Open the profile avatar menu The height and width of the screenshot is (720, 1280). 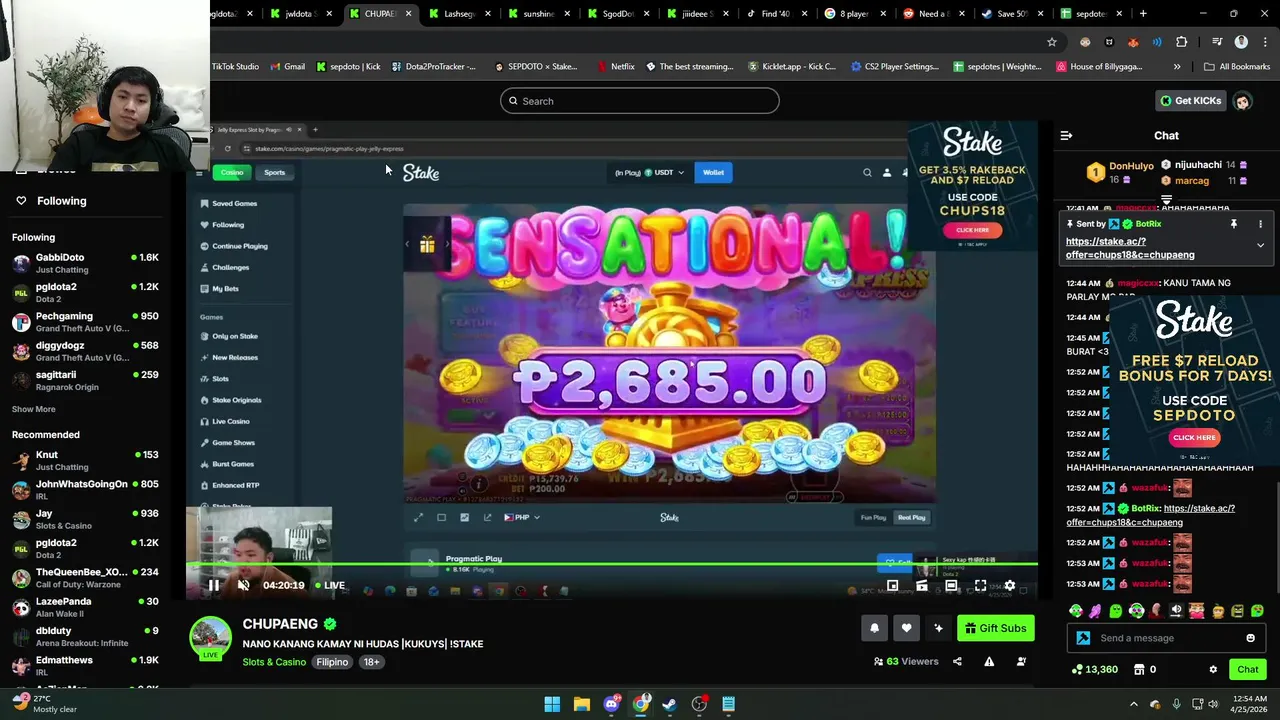pos(1242,101)
